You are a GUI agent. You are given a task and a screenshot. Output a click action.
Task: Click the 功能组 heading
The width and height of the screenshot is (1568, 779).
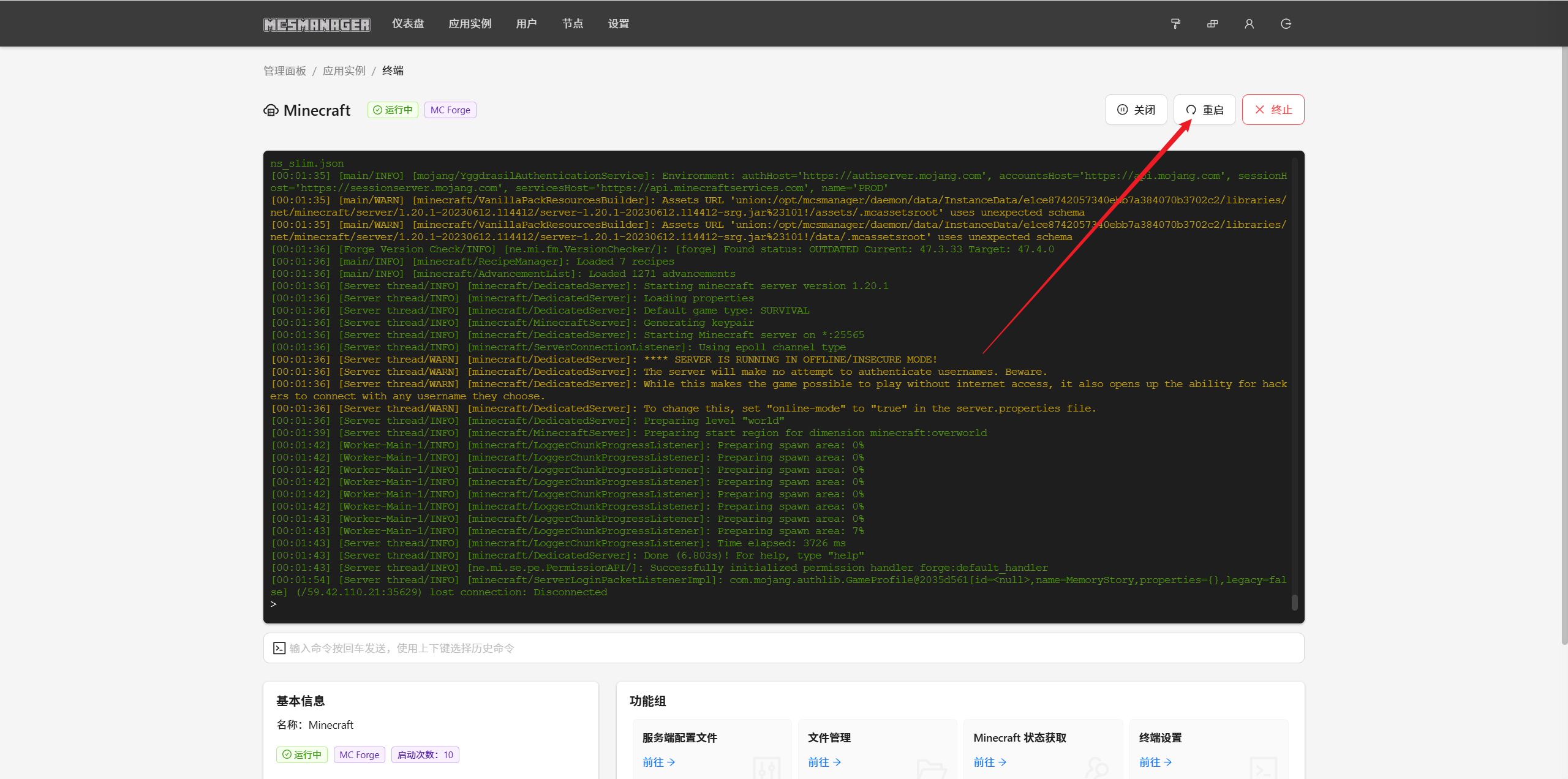(x=647, y=701)
